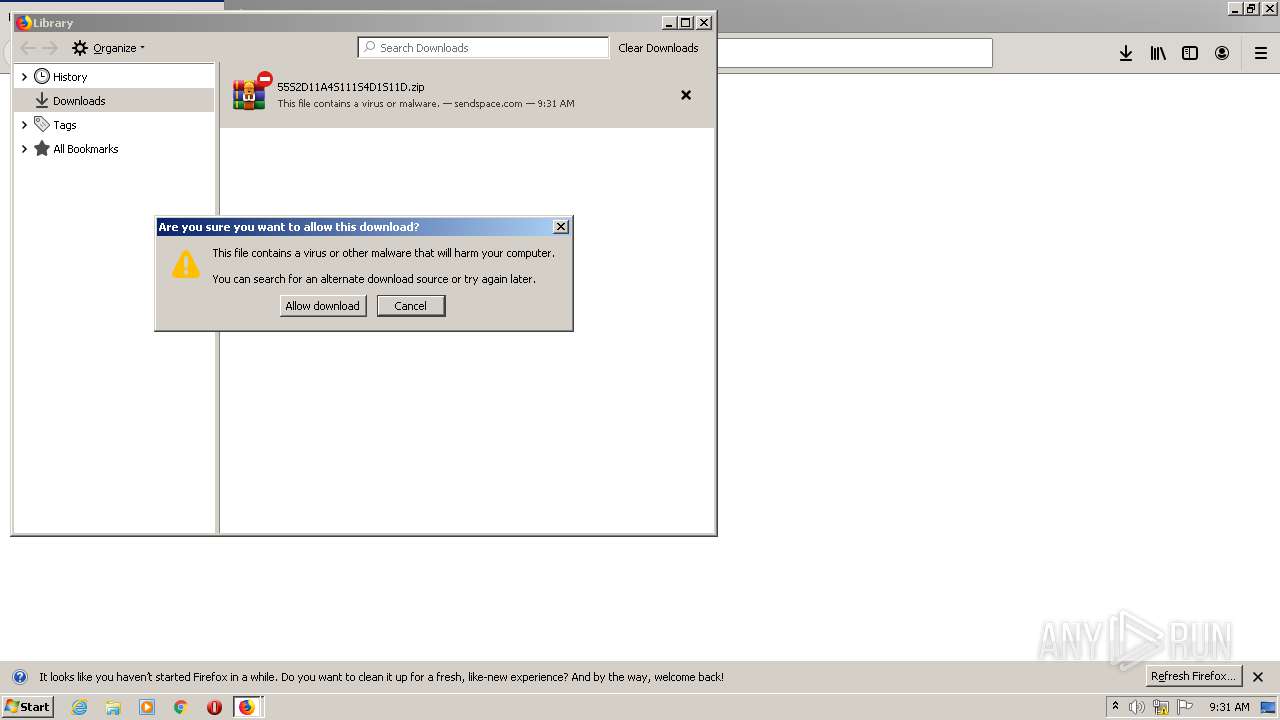Open Firefox account icon
The width and height of the screenshot is (1280, 720).
1222,54
